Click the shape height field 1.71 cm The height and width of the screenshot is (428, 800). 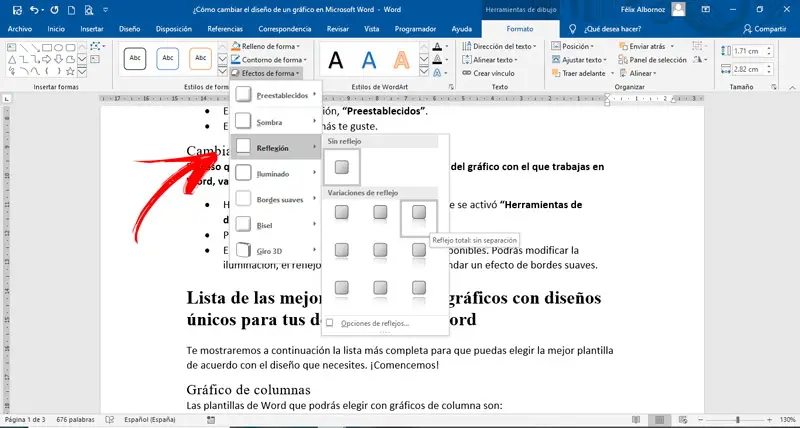(x=747, y=51)
